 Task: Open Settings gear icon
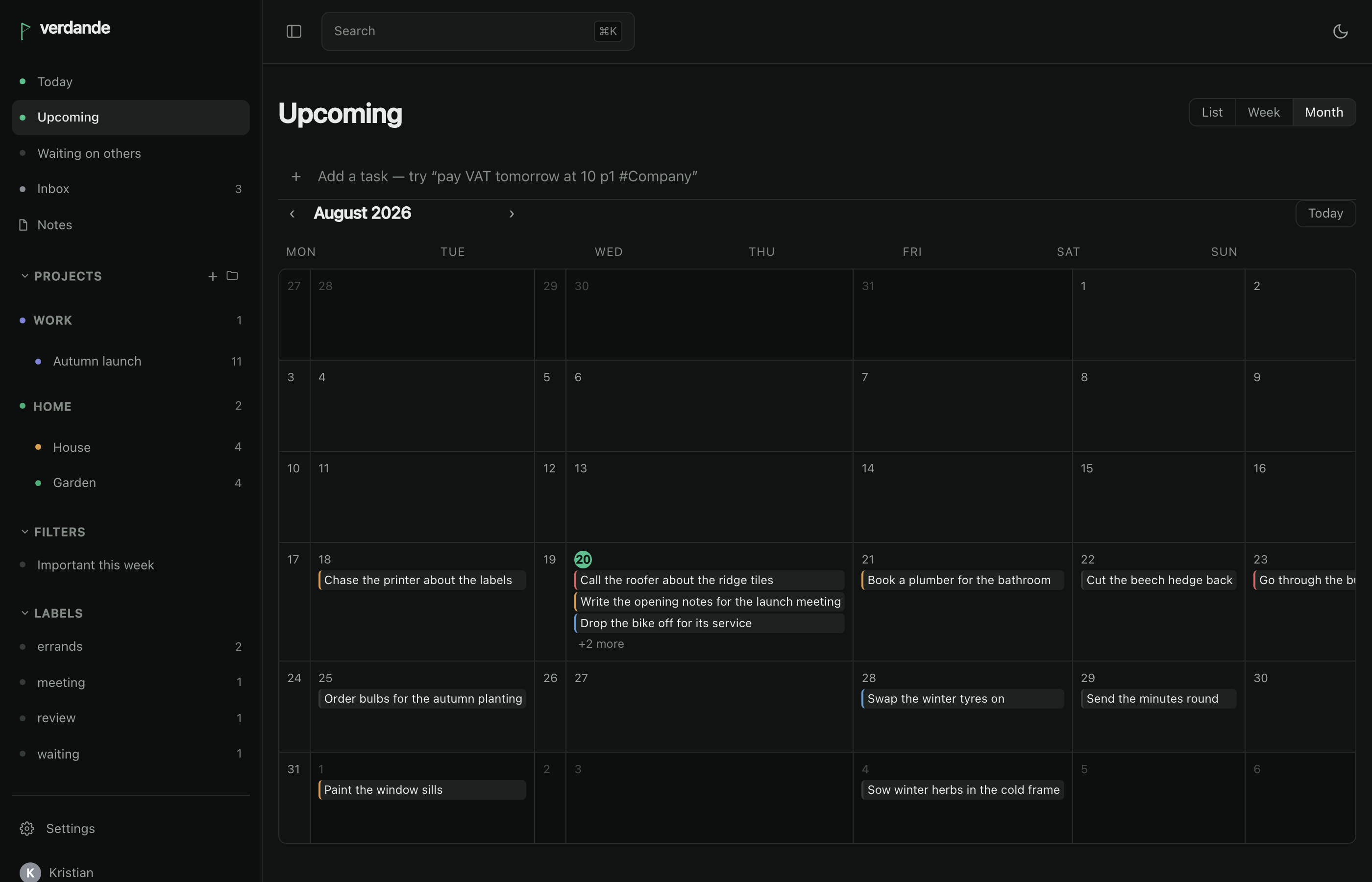(x=27, y=829)
